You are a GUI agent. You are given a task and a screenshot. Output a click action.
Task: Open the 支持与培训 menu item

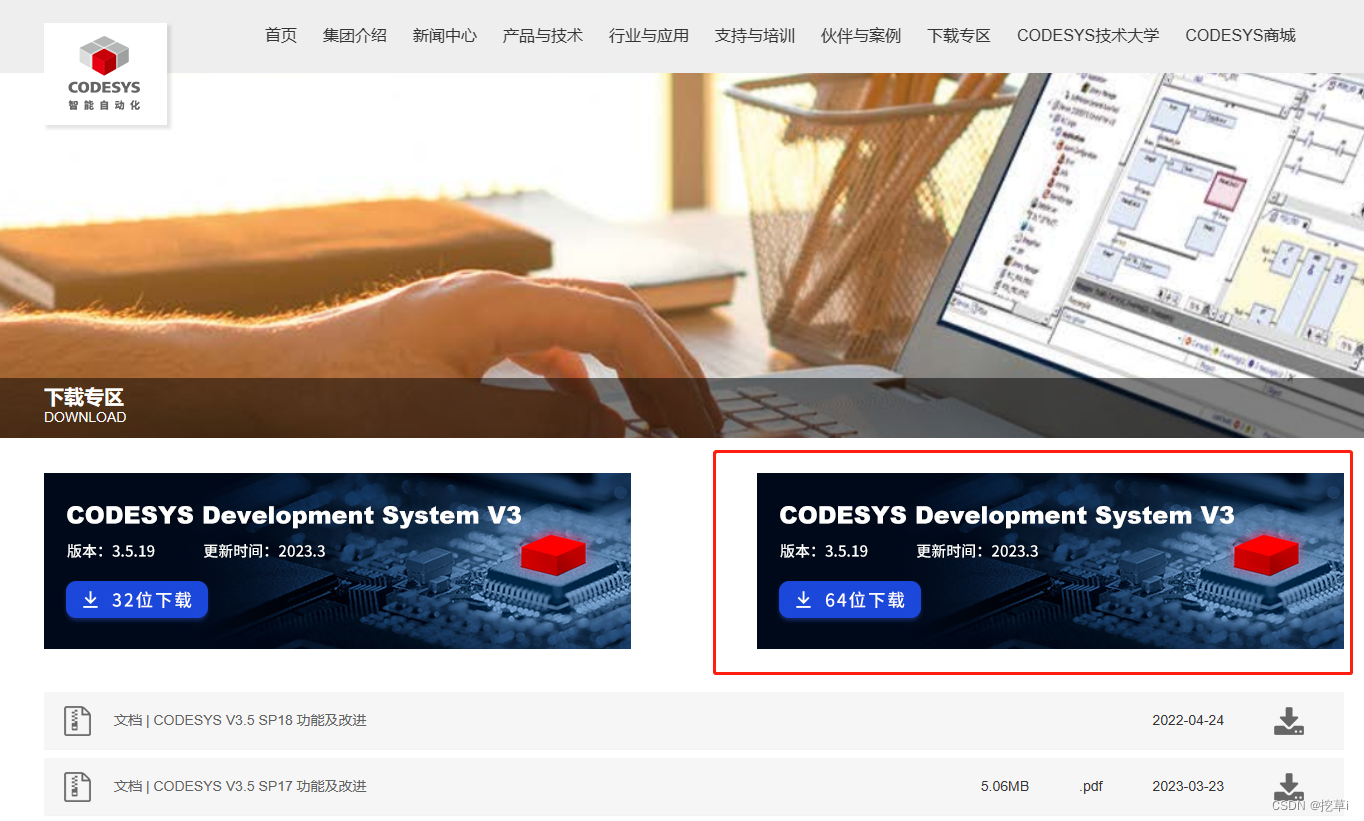pos(754,35)
